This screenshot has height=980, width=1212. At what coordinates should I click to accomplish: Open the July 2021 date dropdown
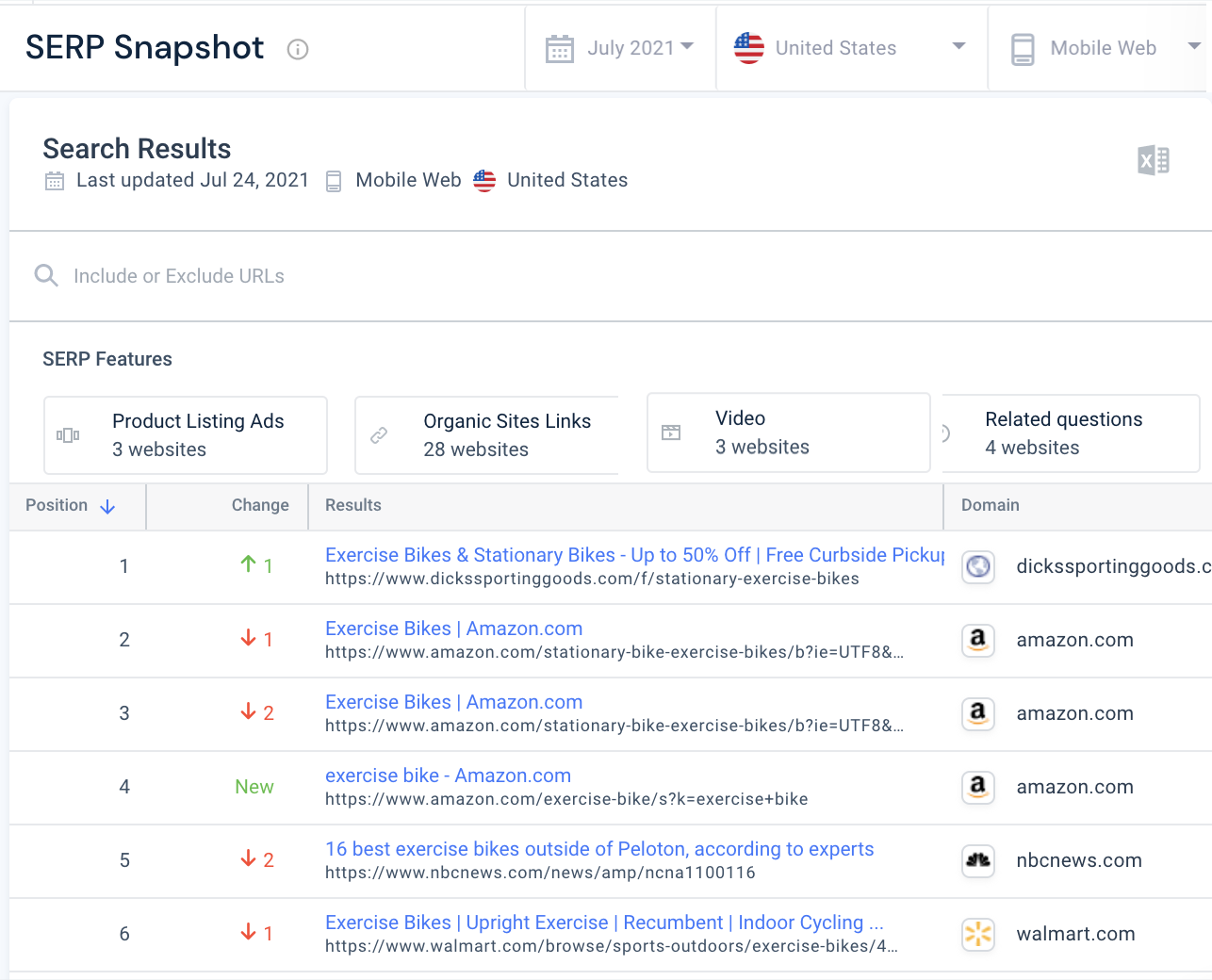click(x=620, y=48)
